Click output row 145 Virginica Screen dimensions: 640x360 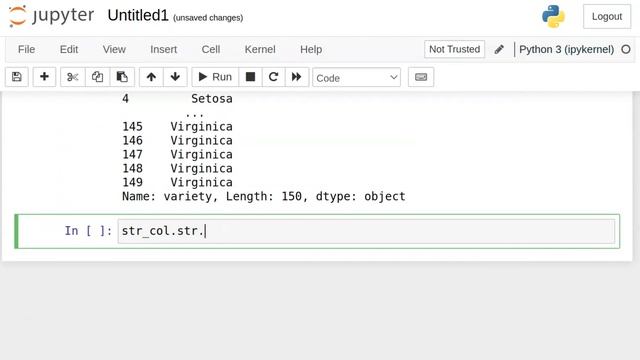[x=177, y=127]
